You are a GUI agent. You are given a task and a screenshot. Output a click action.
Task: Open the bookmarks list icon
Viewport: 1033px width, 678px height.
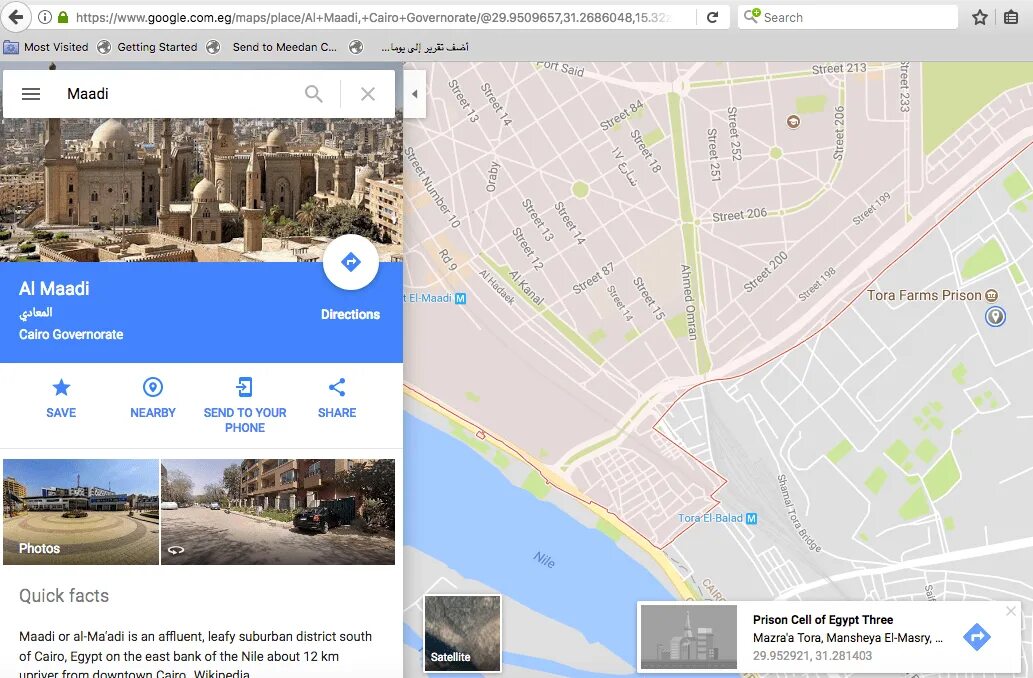[1011, 18]
